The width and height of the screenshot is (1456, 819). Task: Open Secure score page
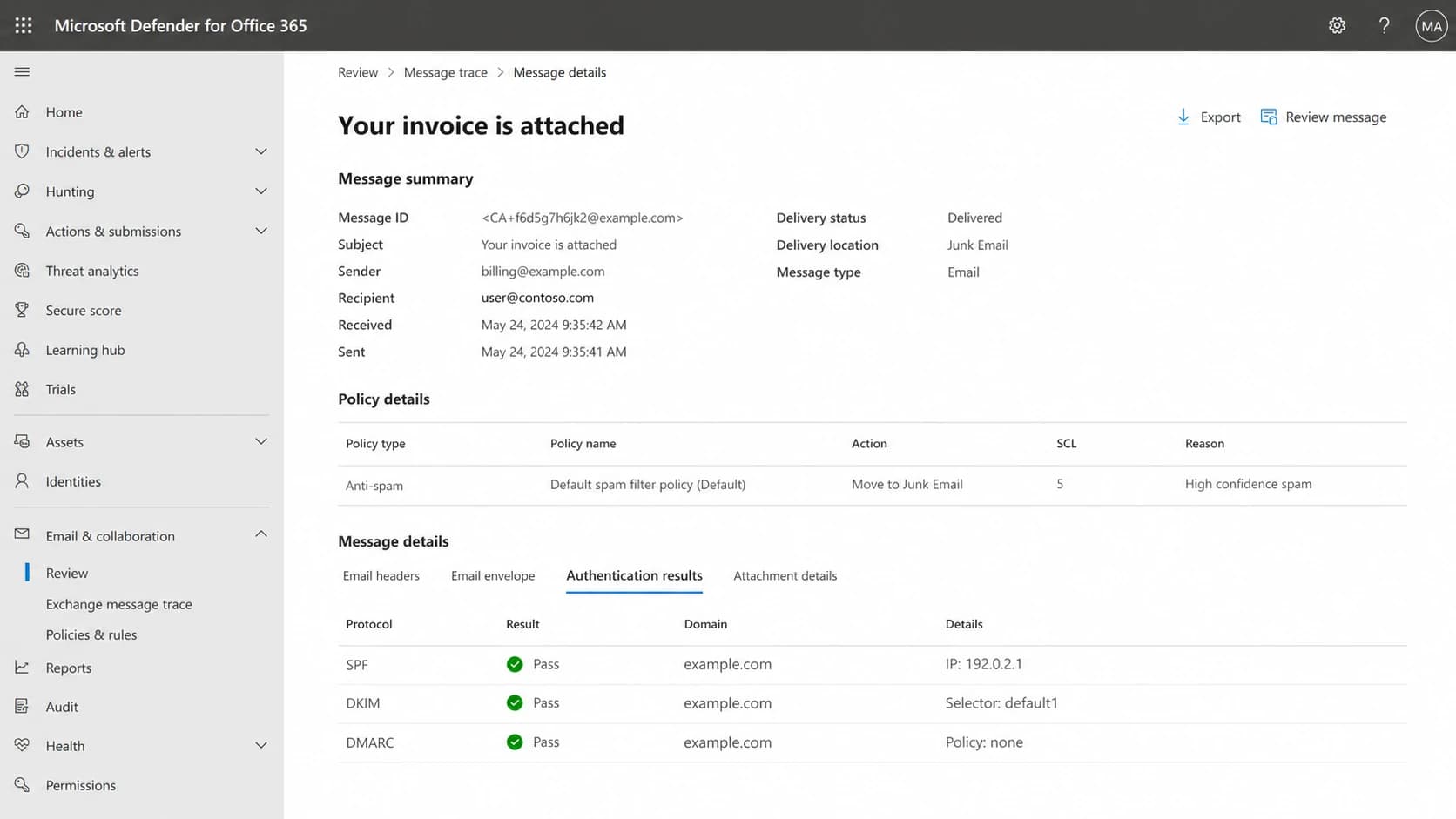(84, 310)
